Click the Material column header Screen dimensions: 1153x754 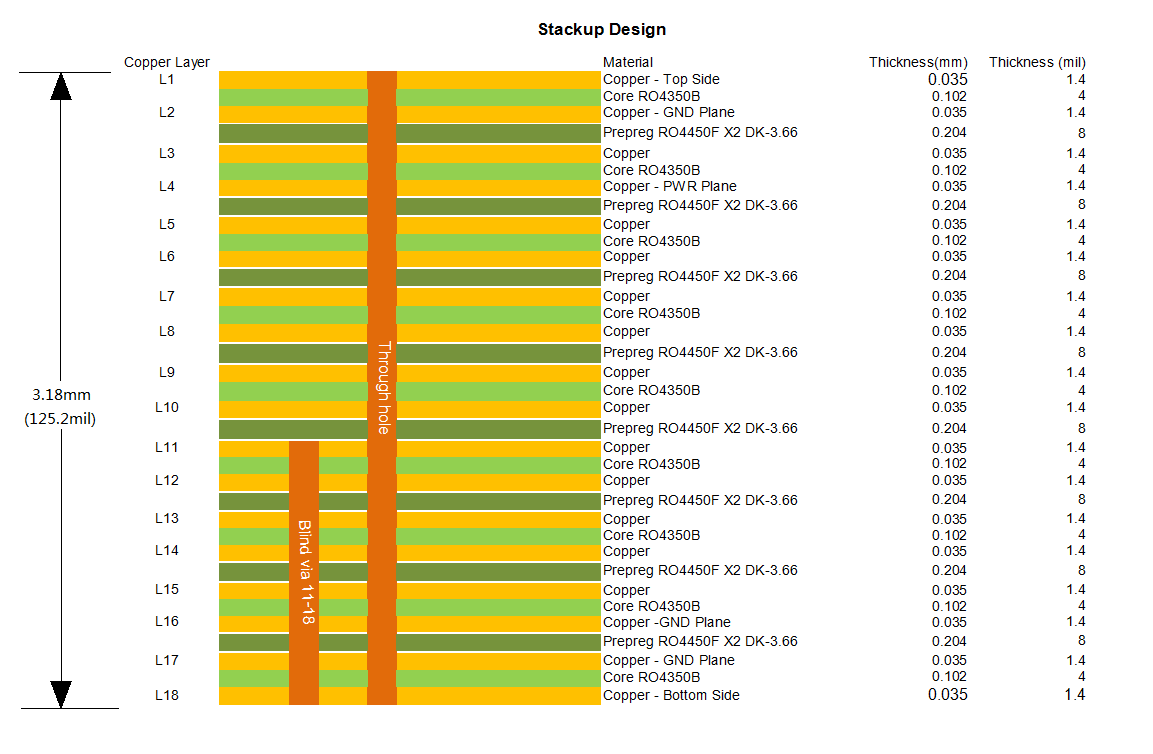628,62
